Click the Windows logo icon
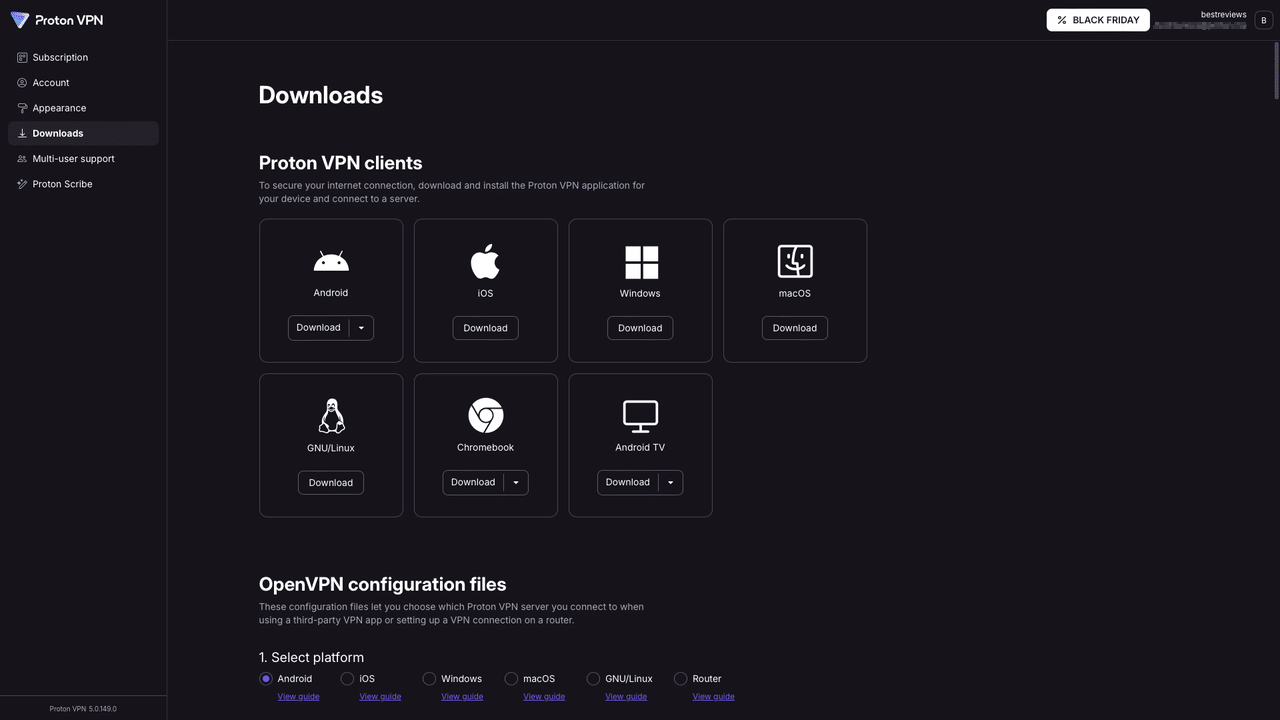Viewport: 1280px width, 720px height. coord(639,261)
